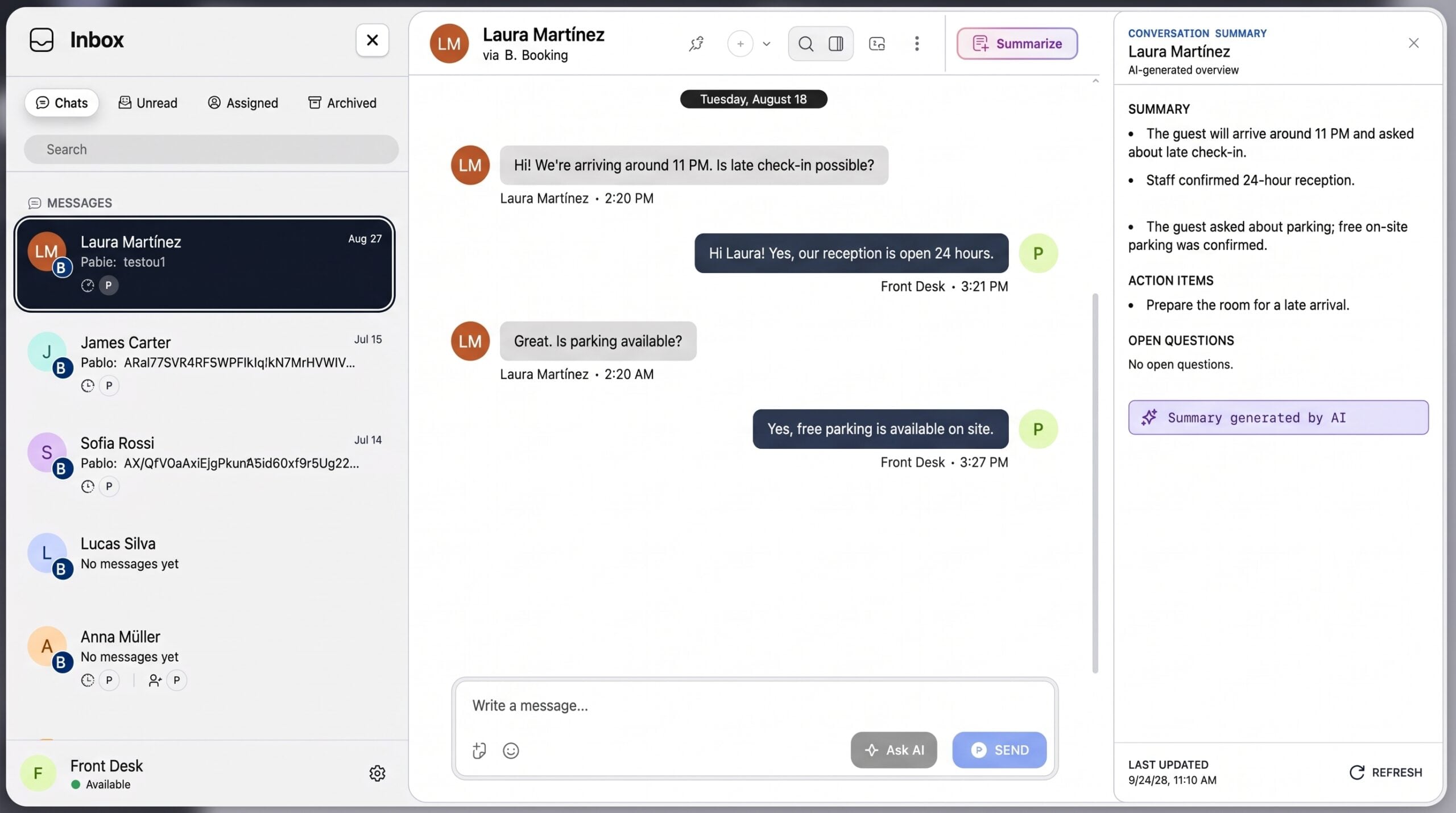Open the Unread tab
Image resolution: width=1456 pixels, height=813 pixels.
(x=148, y=103)
